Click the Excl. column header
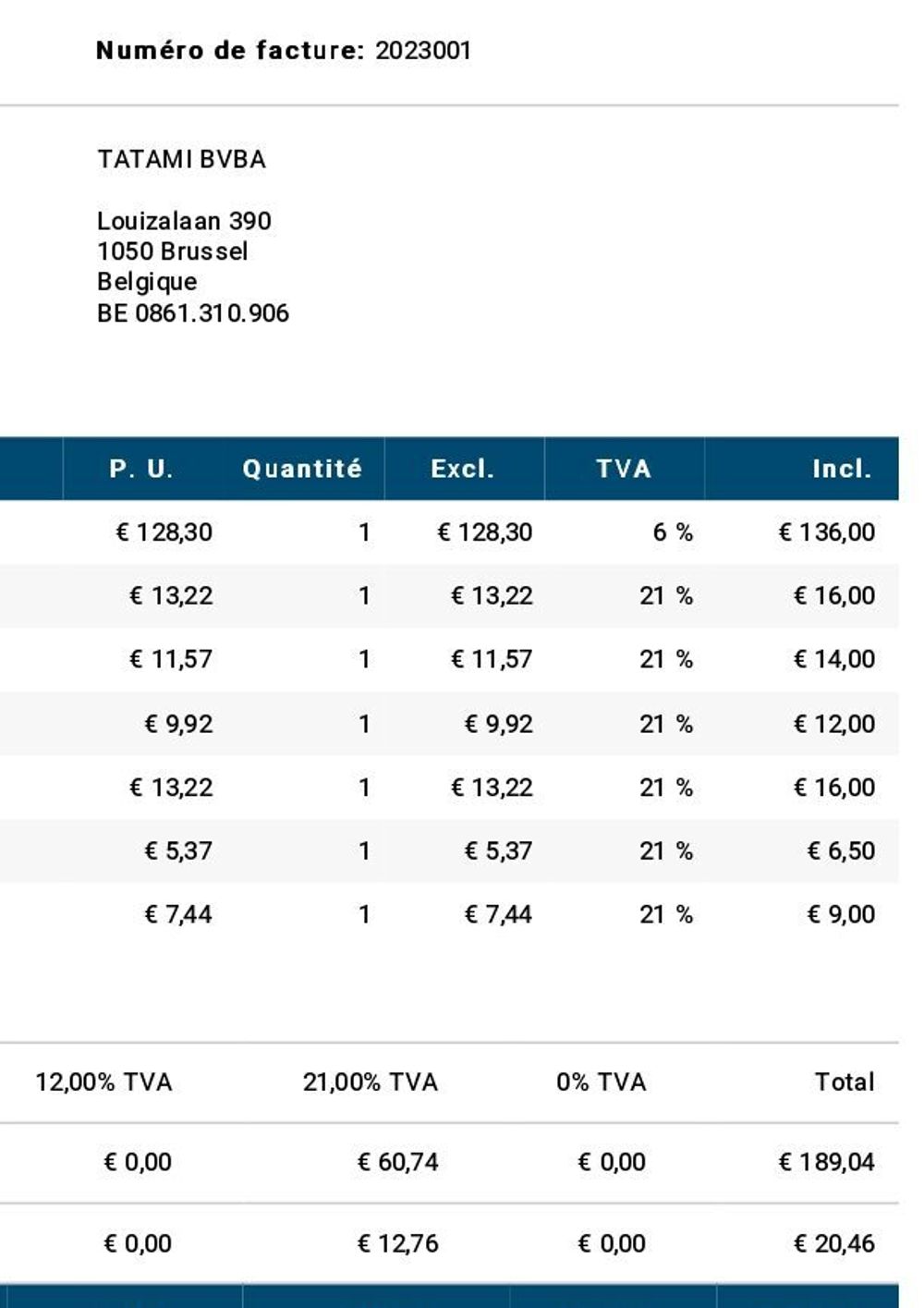Screen dimensions: 924x1308 (x=463, y=469)
